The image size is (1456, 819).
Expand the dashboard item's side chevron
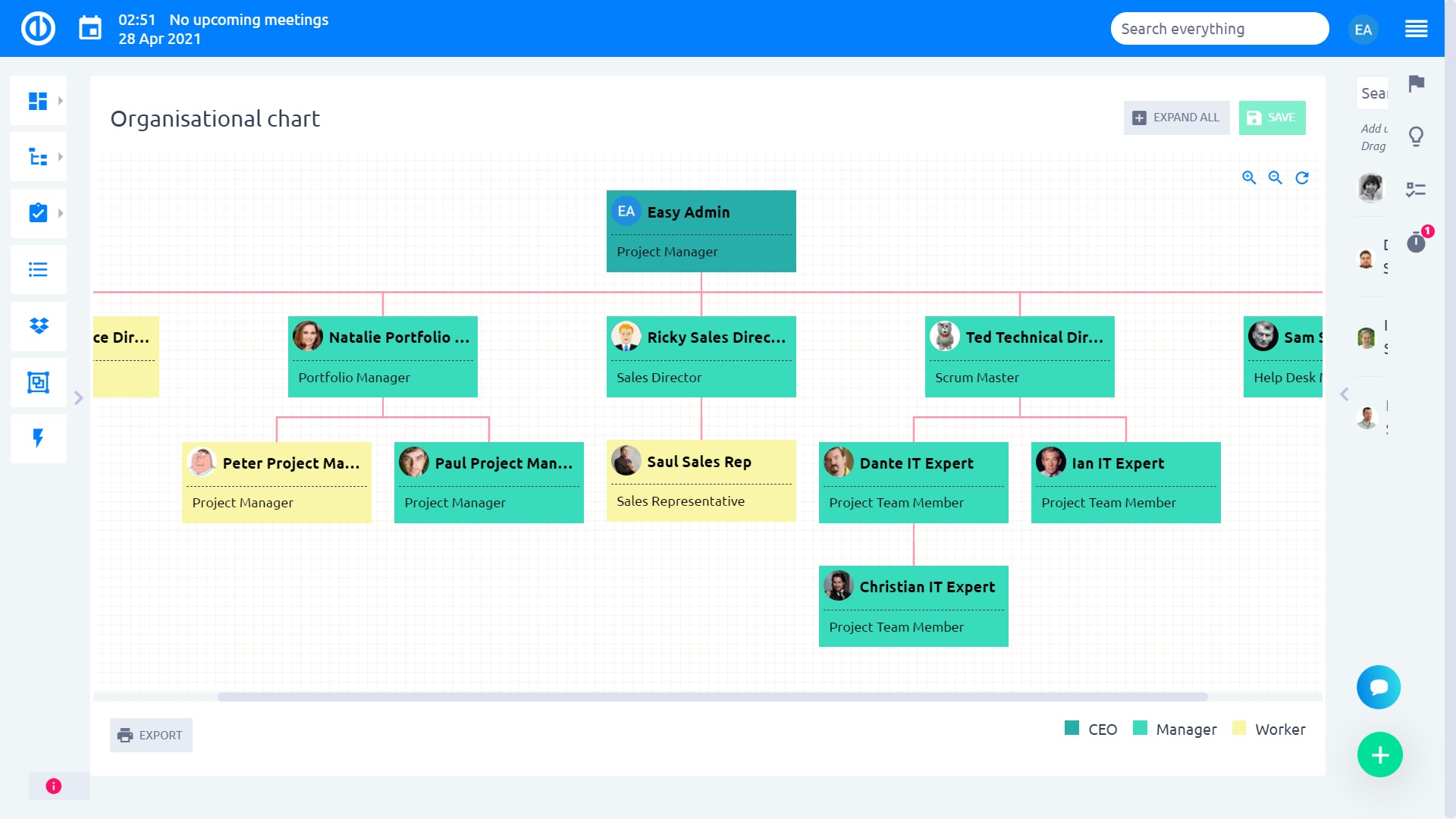coord(61,99)
